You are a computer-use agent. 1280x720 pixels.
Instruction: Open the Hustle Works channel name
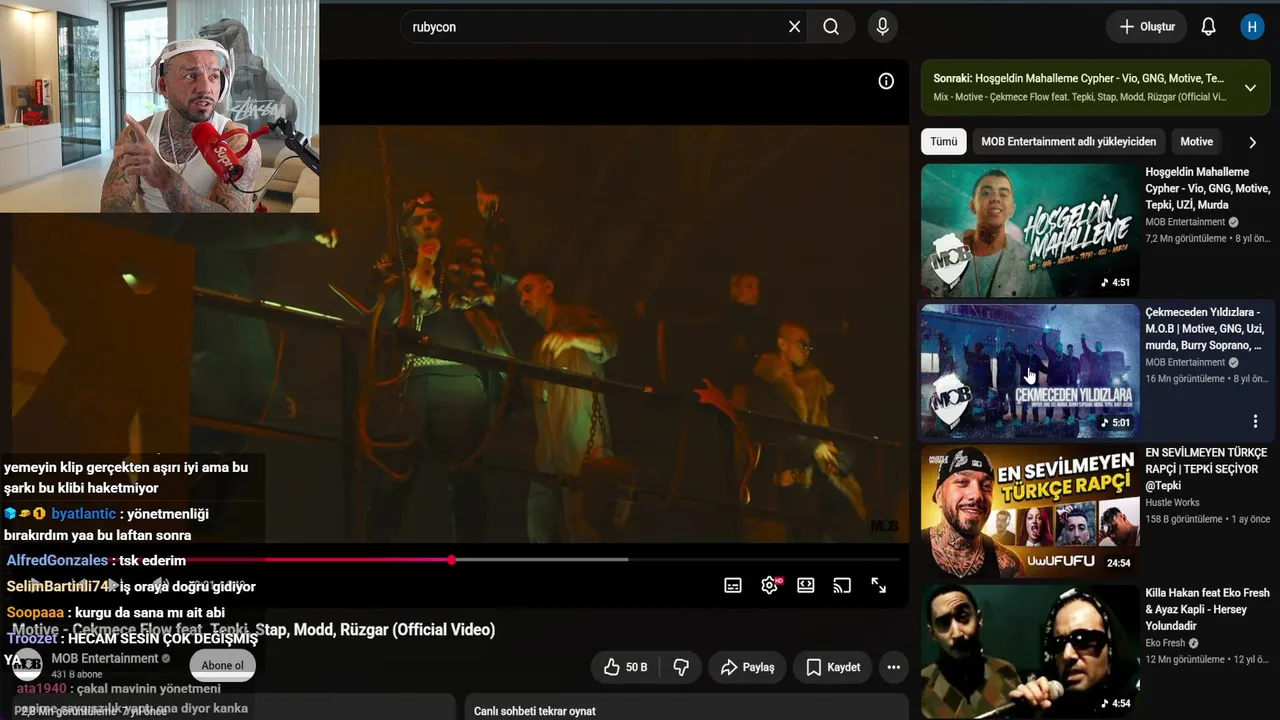point(1172,503)
